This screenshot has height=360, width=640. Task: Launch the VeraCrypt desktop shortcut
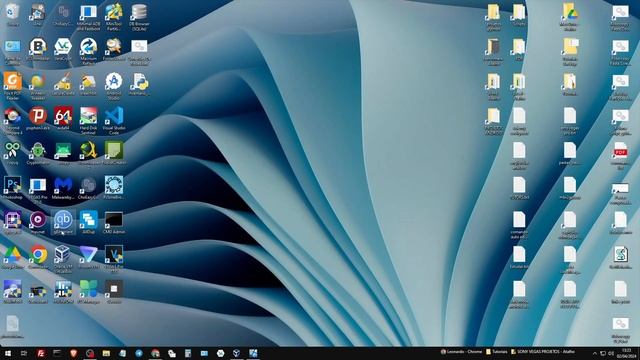coord(63,50)
